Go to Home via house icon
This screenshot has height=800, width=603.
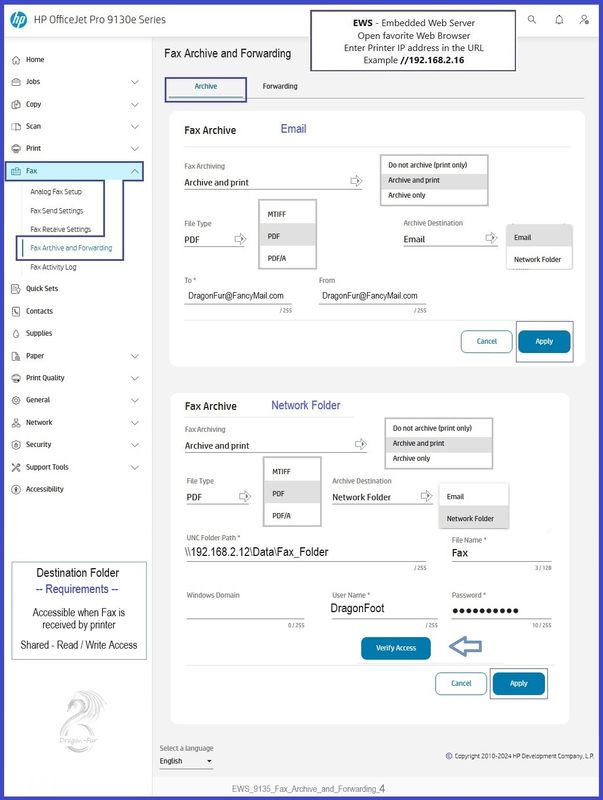pos(16,60)
